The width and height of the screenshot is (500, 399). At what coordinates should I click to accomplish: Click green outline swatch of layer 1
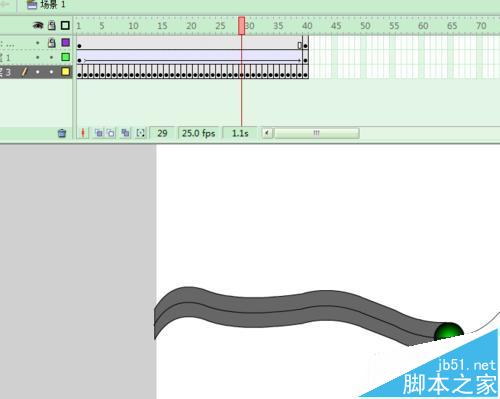coord(66,57)
